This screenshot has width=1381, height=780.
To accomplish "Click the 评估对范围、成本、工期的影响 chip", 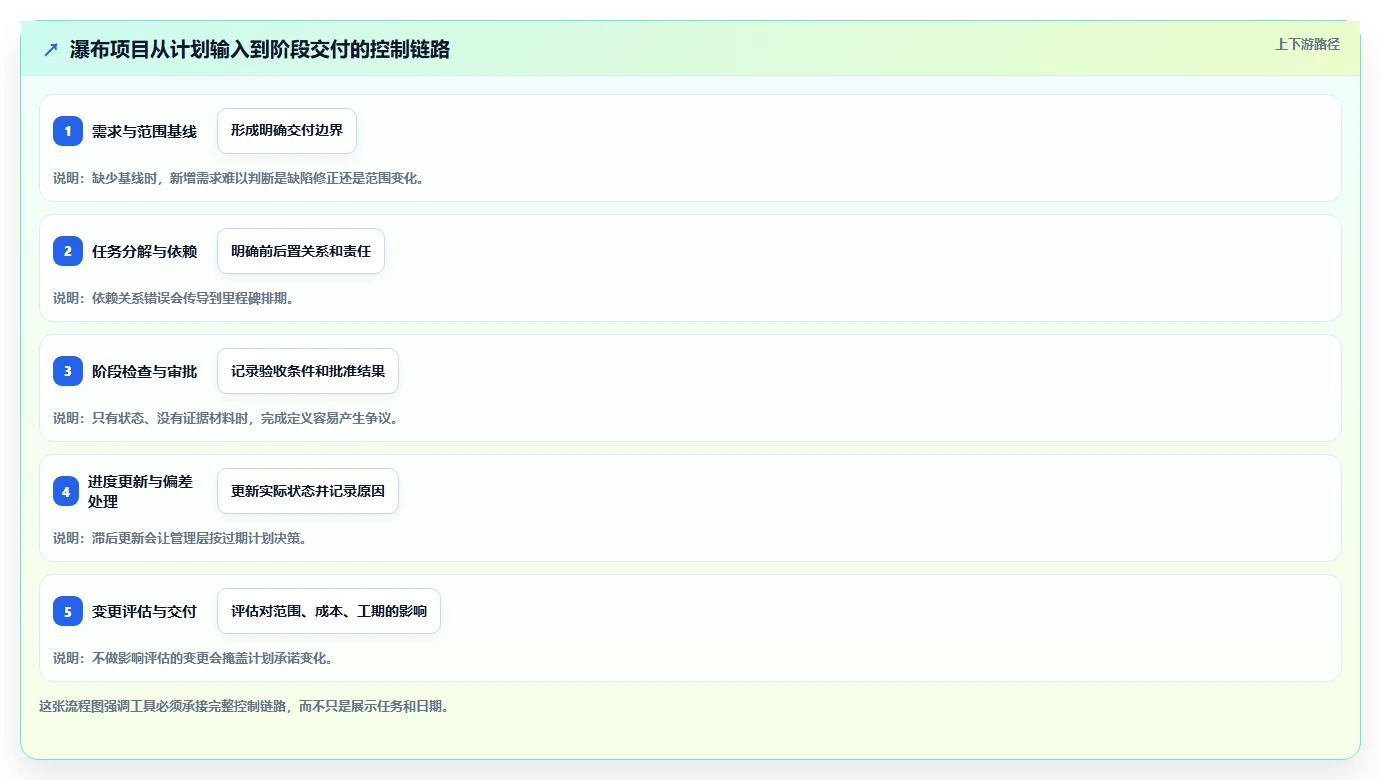I will click(329, 611).
